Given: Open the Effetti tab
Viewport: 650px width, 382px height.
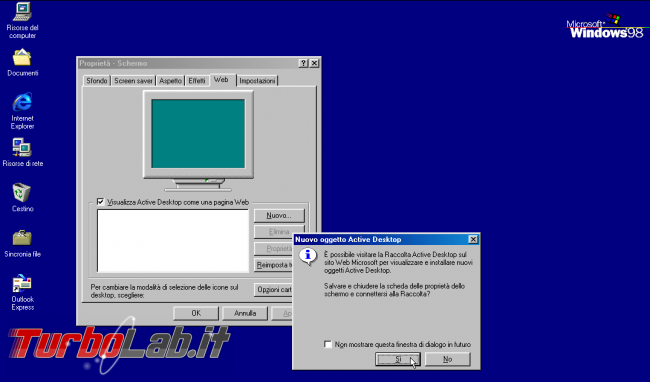Looking at the screenshot, I should click(x=197, y=81).
